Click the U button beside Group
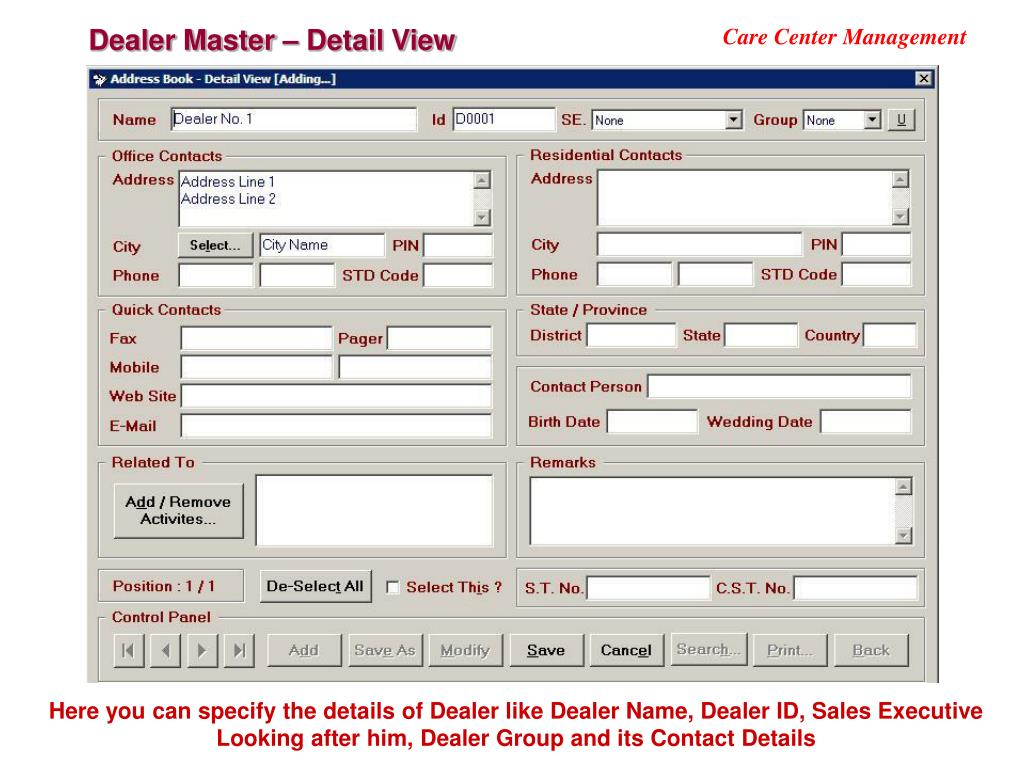 click(x=901, y=120)
